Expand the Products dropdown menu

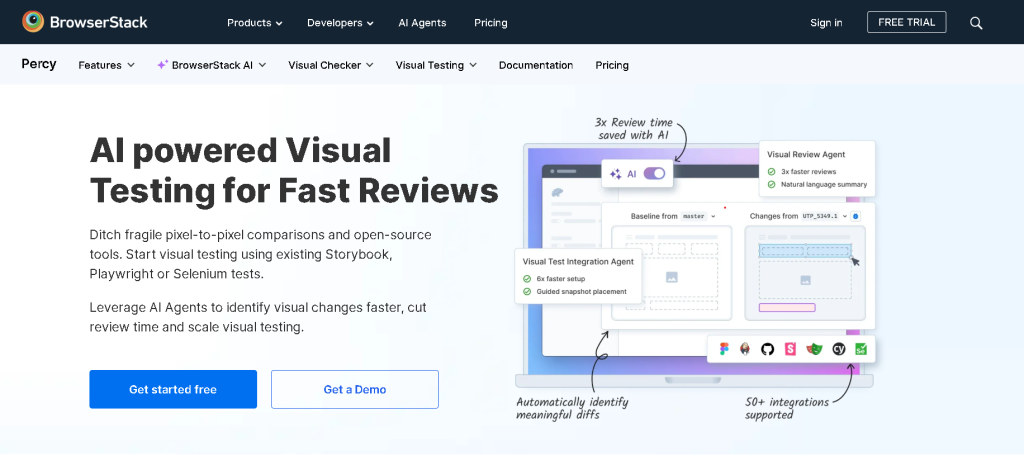[255, 23]
